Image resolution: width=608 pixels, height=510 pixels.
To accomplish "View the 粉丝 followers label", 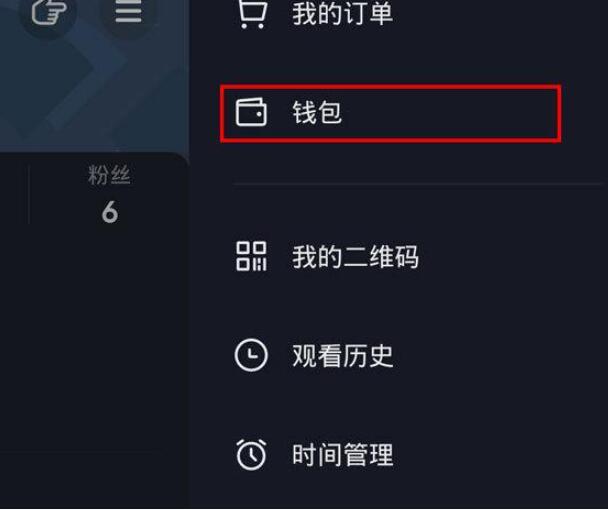I will tap(109, 175).
